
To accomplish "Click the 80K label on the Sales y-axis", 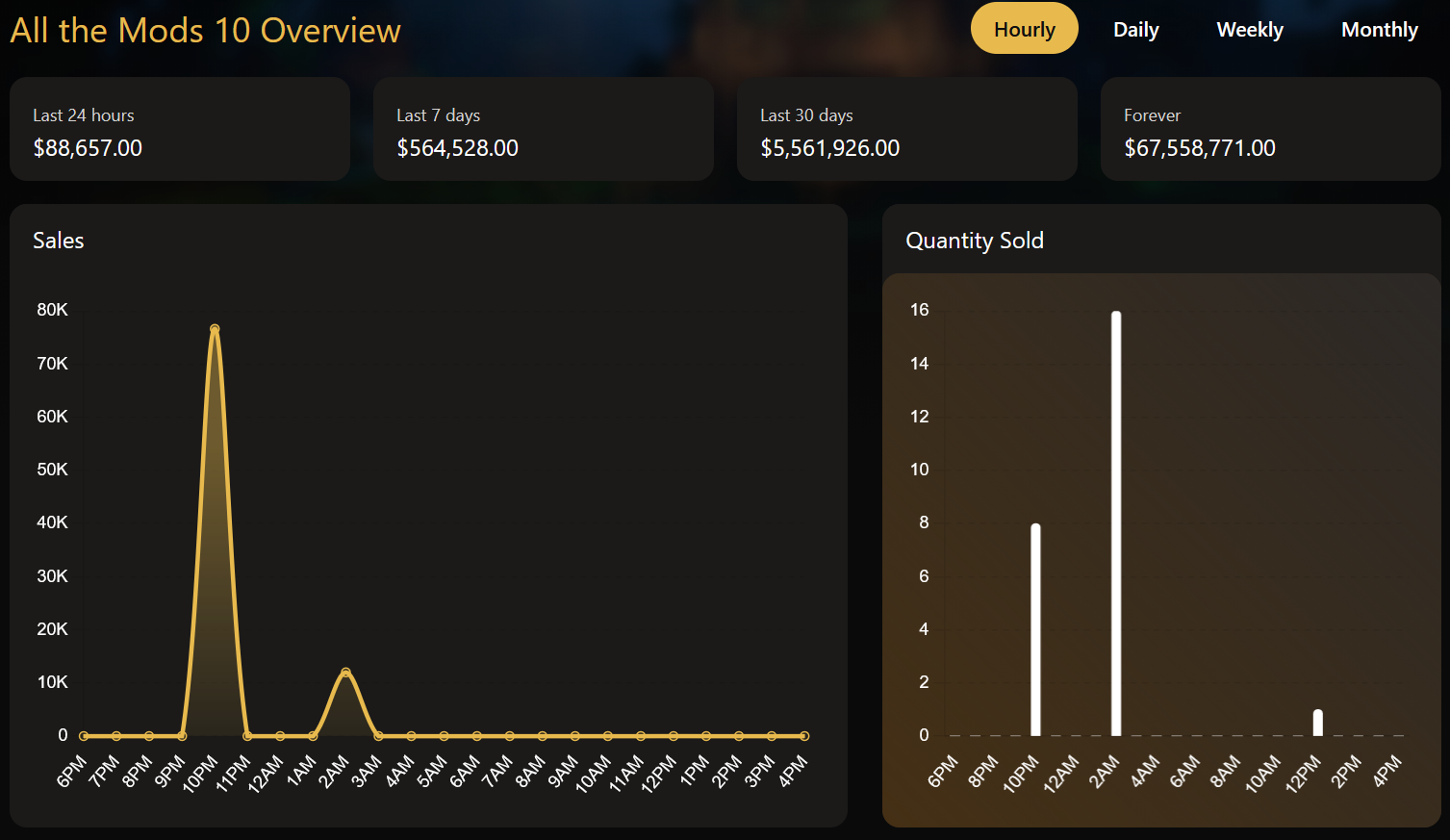I will click(52, 310).
